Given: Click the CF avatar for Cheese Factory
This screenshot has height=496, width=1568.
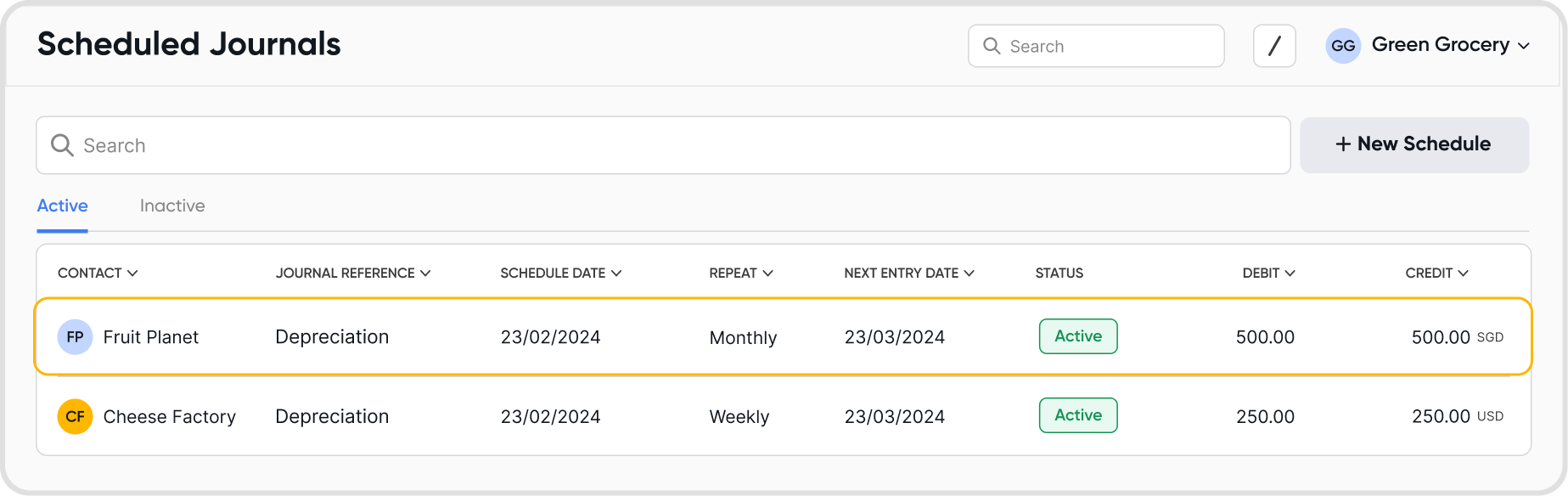Looking at the screenshot, I should click(75, 416).
